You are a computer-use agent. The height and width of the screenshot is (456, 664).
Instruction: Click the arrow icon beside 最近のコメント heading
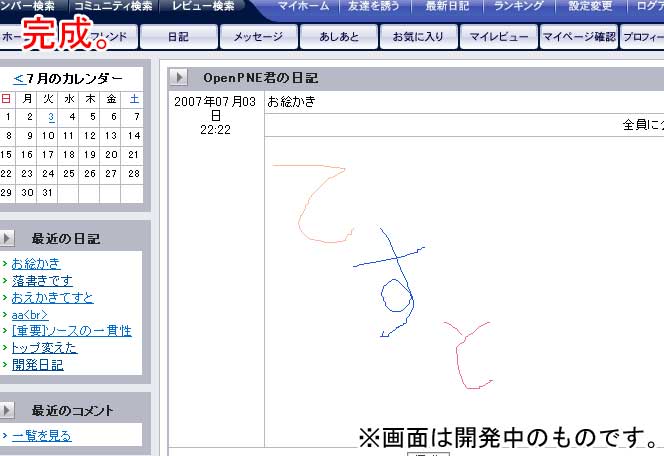point(6,410)
